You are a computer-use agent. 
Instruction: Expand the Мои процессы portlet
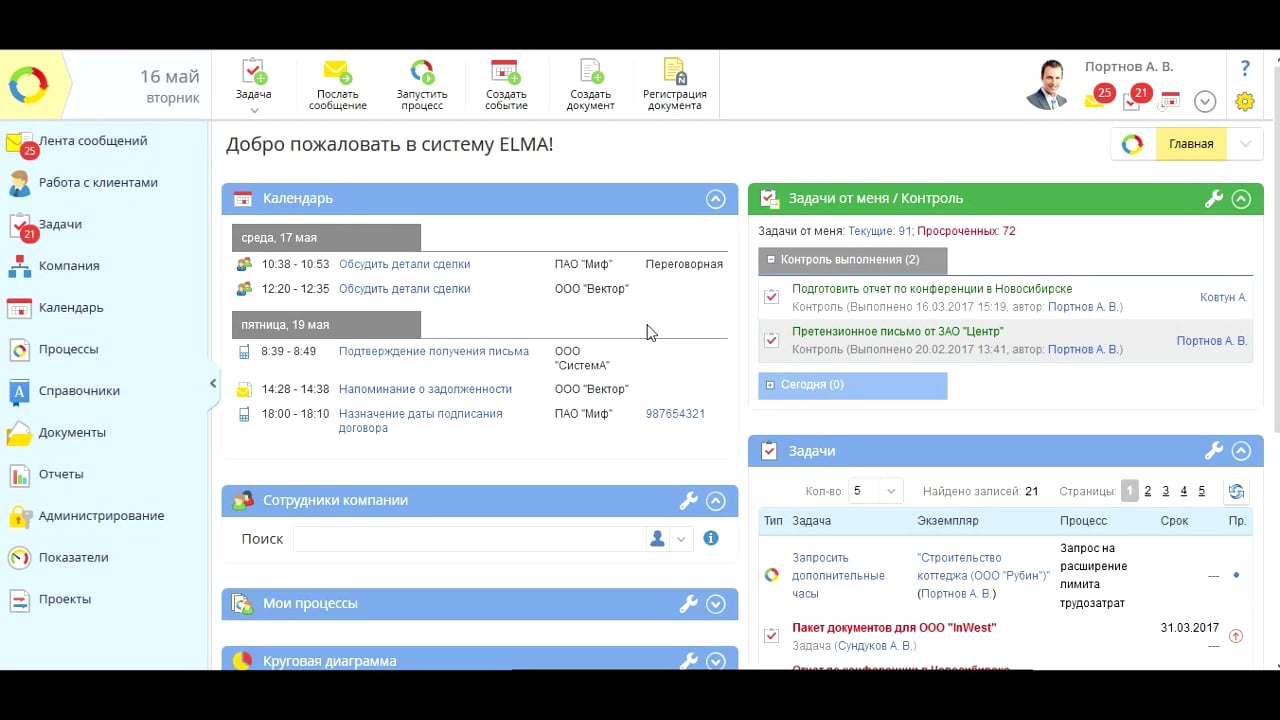pyautogui.click(x=715, y=604)
